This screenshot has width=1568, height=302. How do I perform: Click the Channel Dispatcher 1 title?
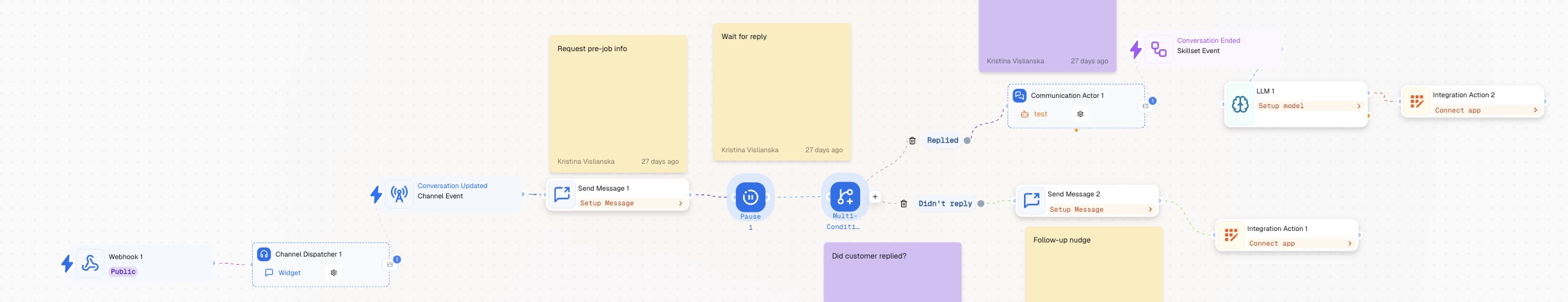tap(308, 254)
